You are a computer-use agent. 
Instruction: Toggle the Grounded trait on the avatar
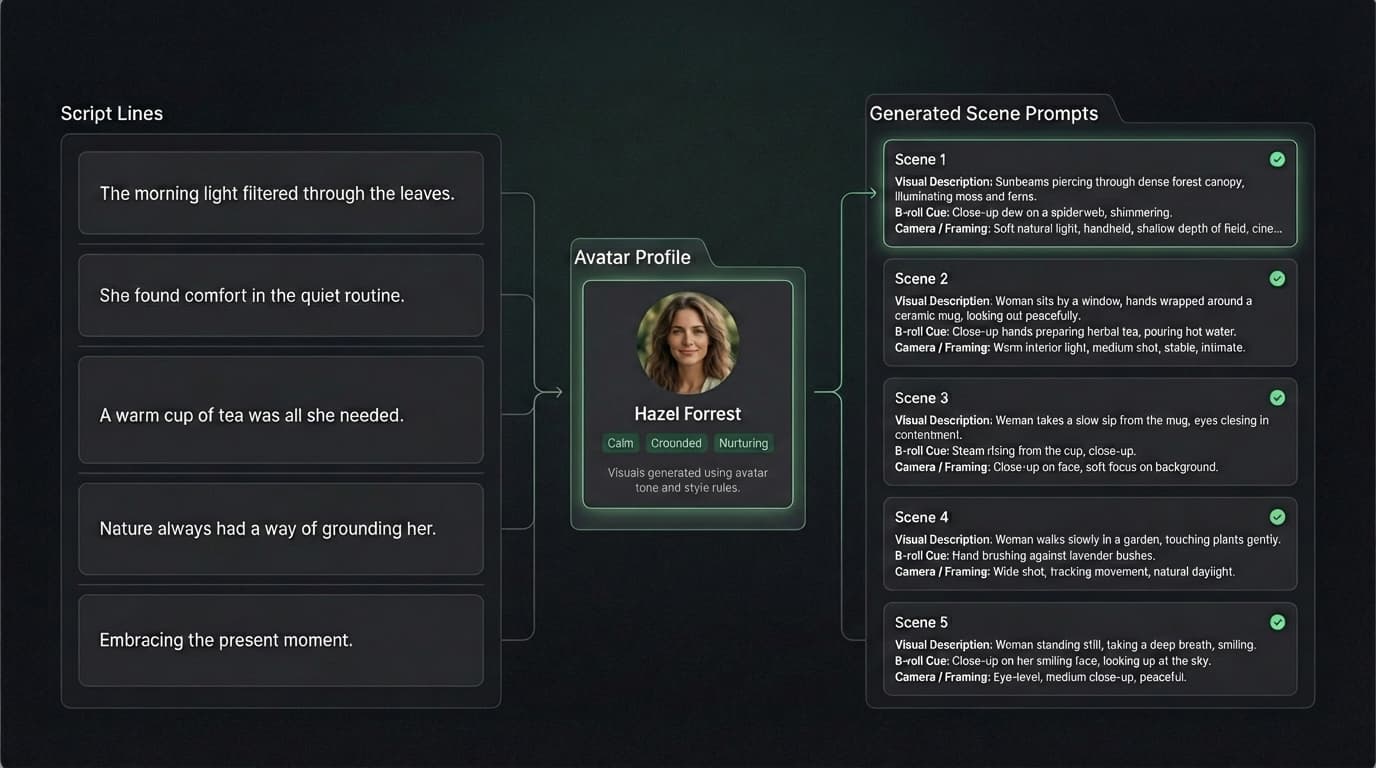tap(676, 442)
